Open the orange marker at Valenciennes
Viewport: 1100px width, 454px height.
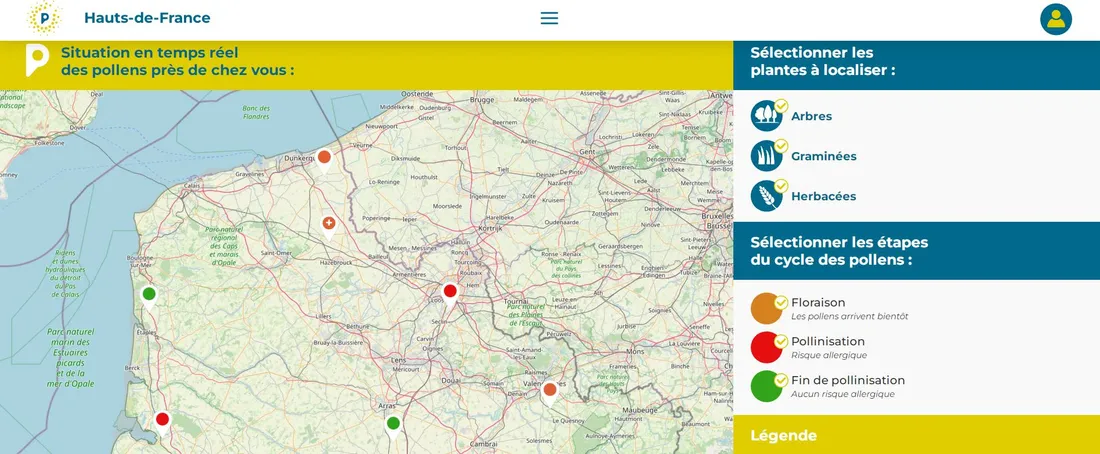tap(550, 392)
